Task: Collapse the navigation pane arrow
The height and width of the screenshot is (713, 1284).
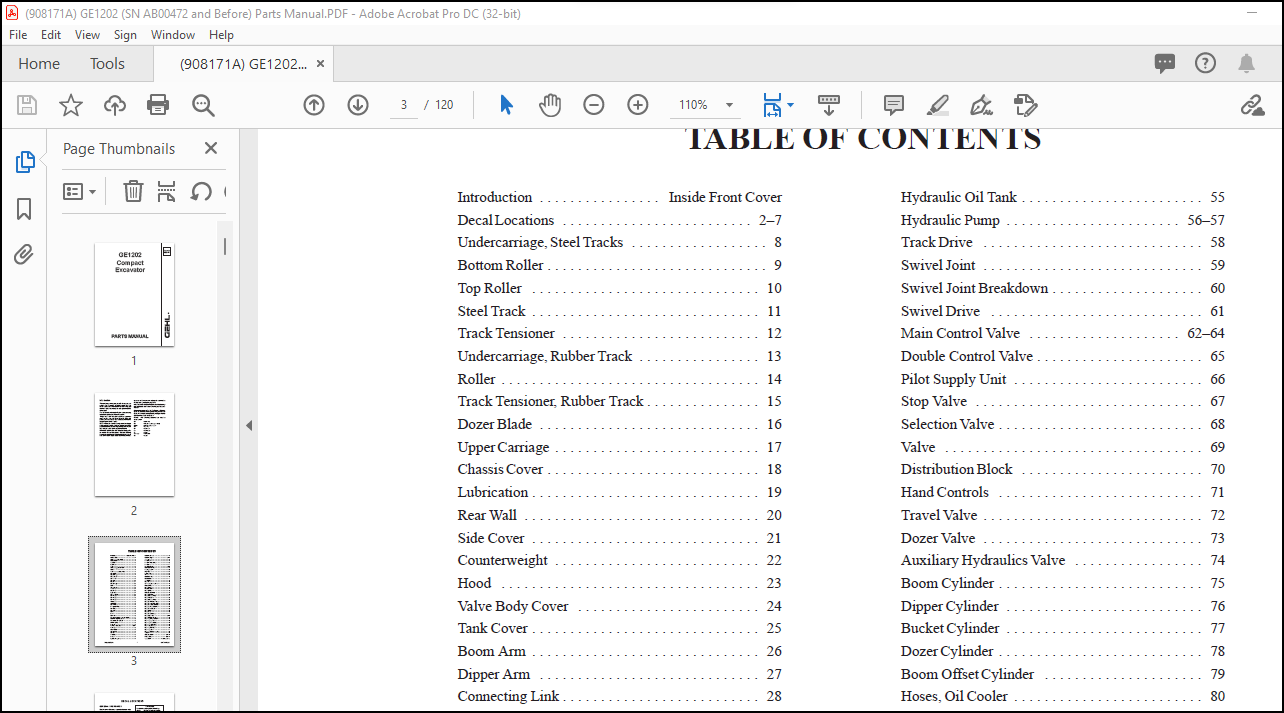Action: click(x=249, y=426)
